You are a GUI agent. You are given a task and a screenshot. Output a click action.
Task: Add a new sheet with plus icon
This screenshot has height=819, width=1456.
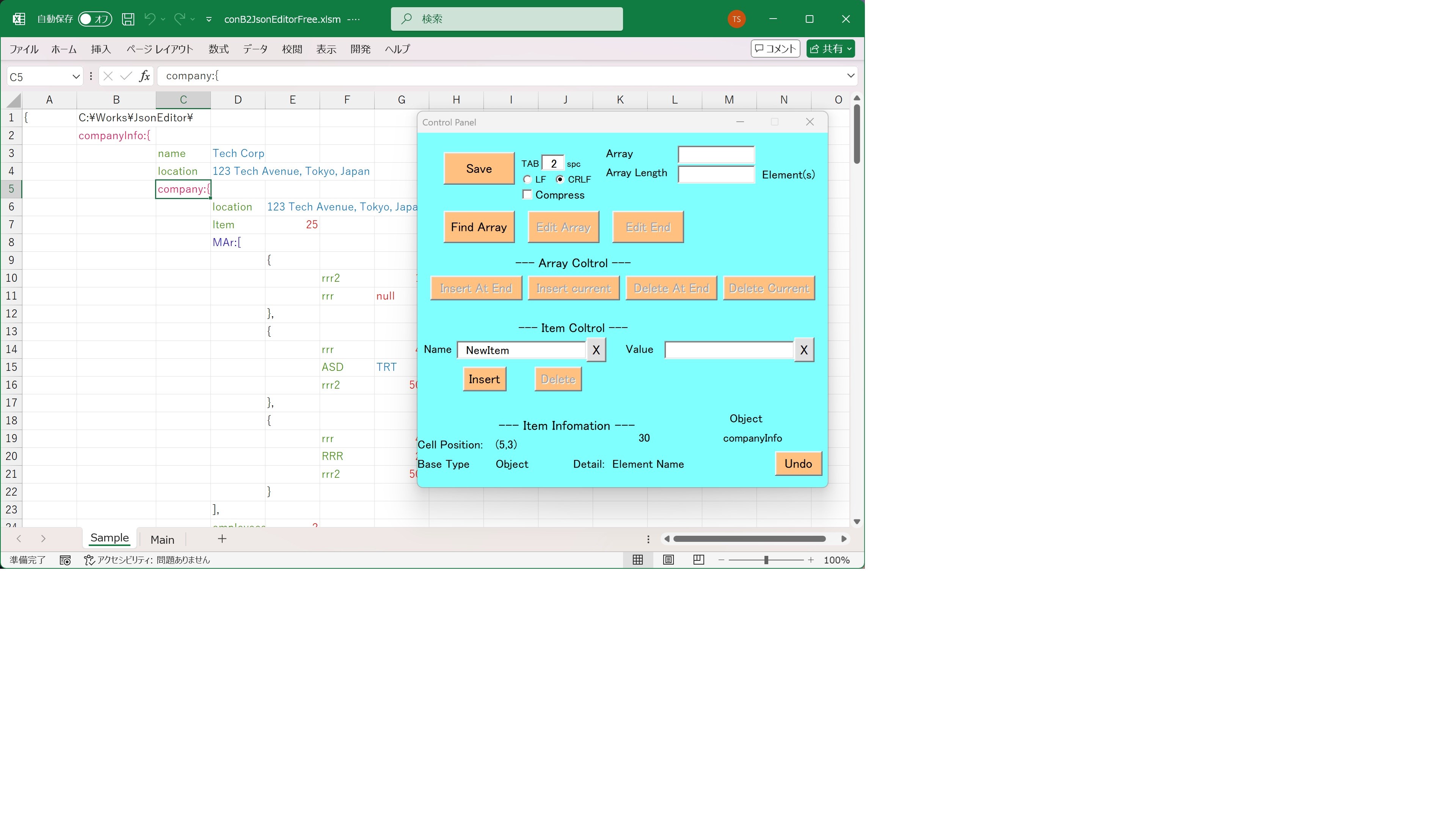click(222, 539)
